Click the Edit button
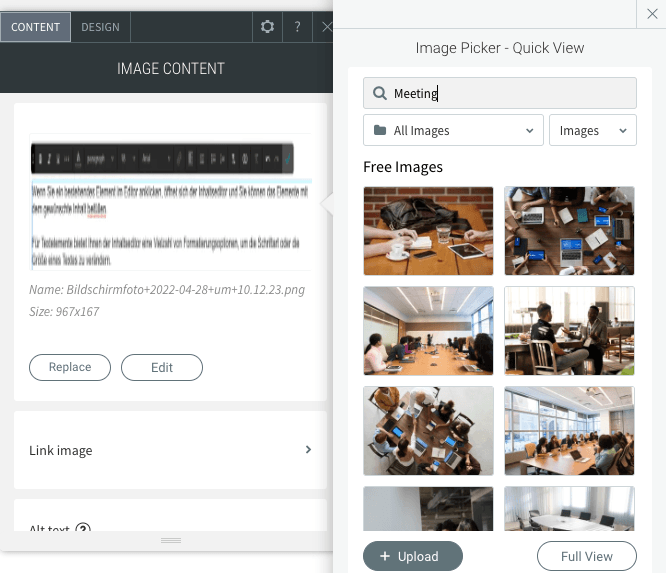The height and width of the screenshot is (573, 666). [x=162, y=367]
